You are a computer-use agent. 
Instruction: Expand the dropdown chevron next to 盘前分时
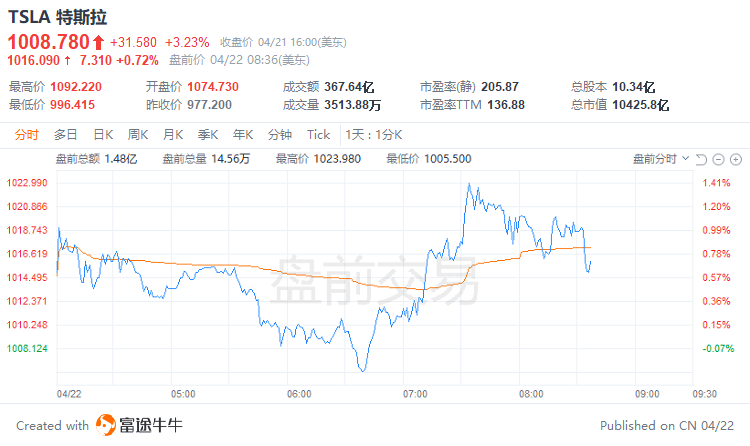tap(685, 158)
